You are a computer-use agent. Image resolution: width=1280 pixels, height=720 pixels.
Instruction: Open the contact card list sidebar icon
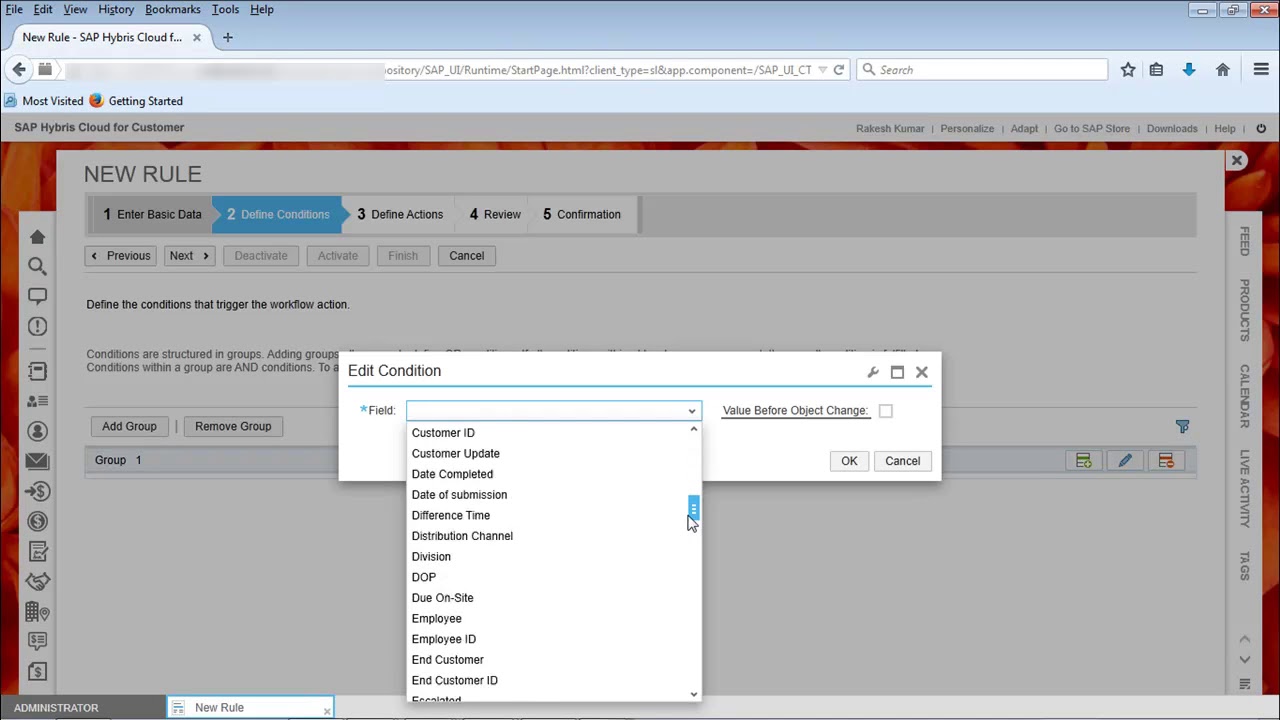37,401
